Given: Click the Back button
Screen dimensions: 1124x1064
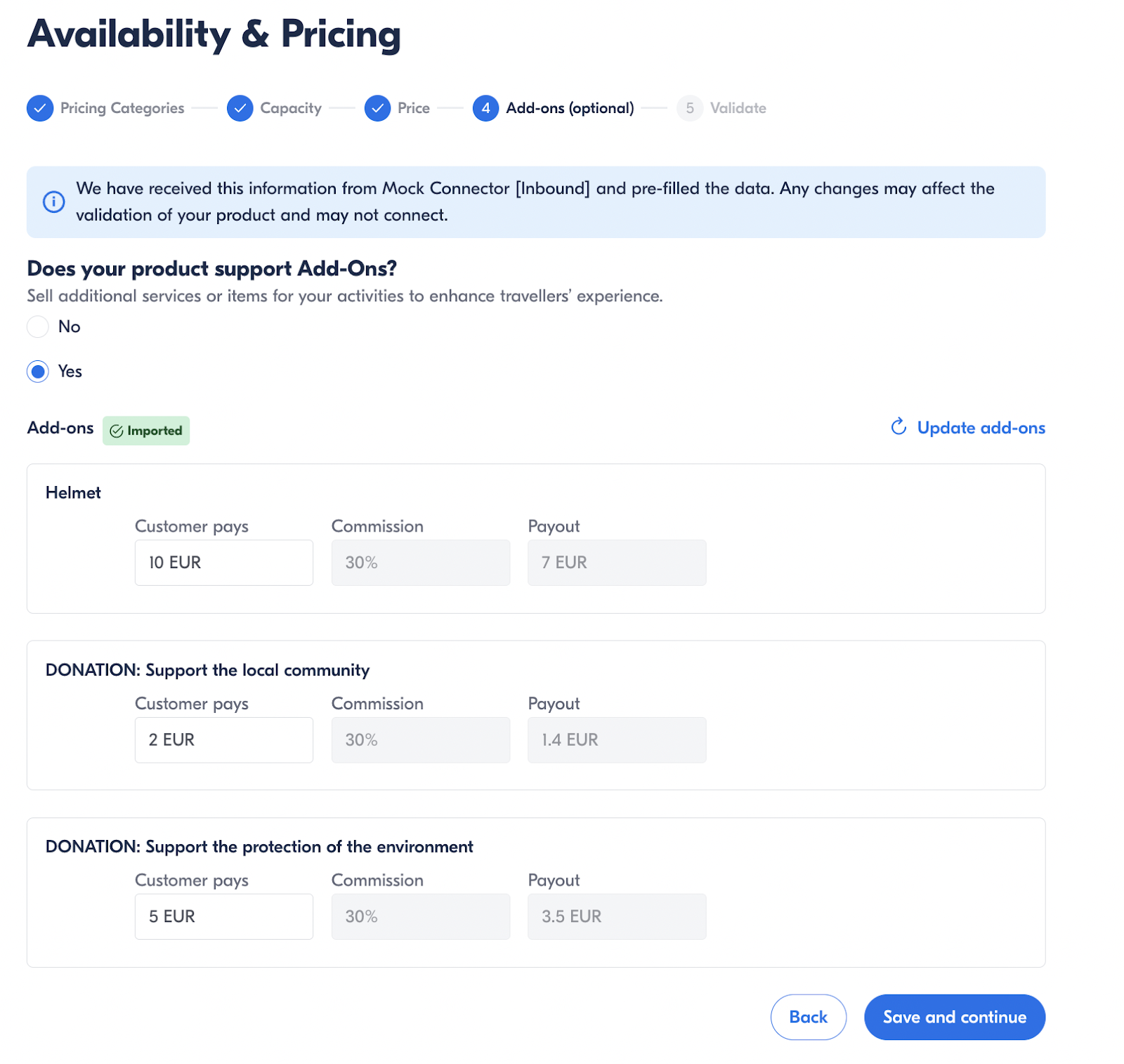Looking at the screenshot, I should (808, 1017).
